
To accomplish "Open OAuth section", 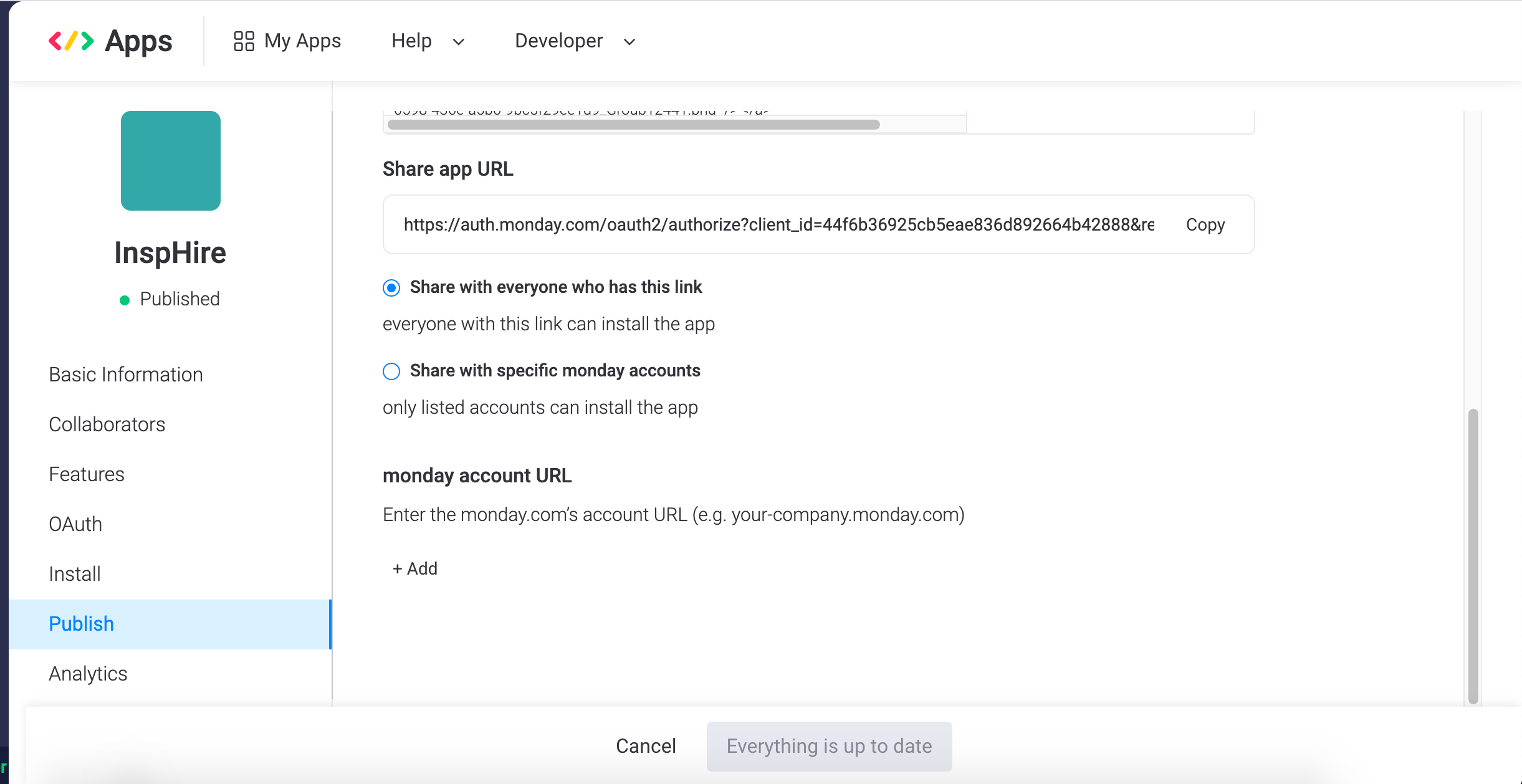I will tap(75, 524).
